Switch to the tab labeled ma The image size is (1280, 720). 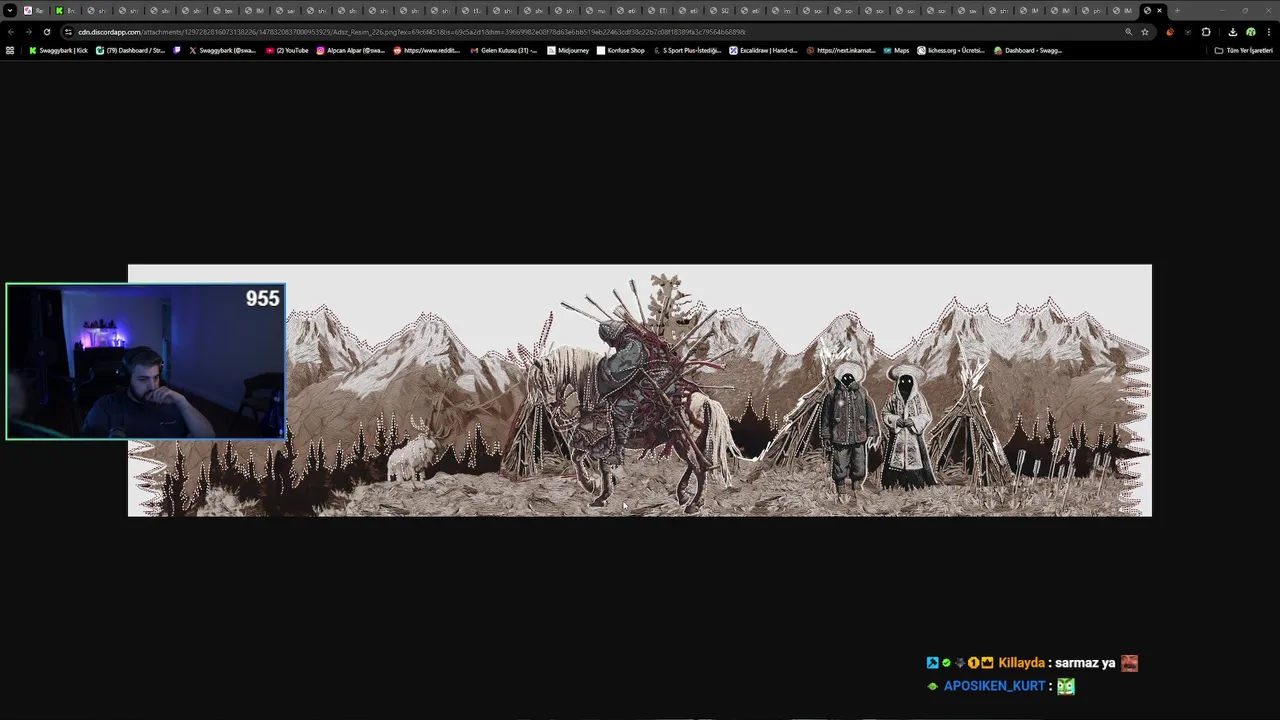(594, 10)
